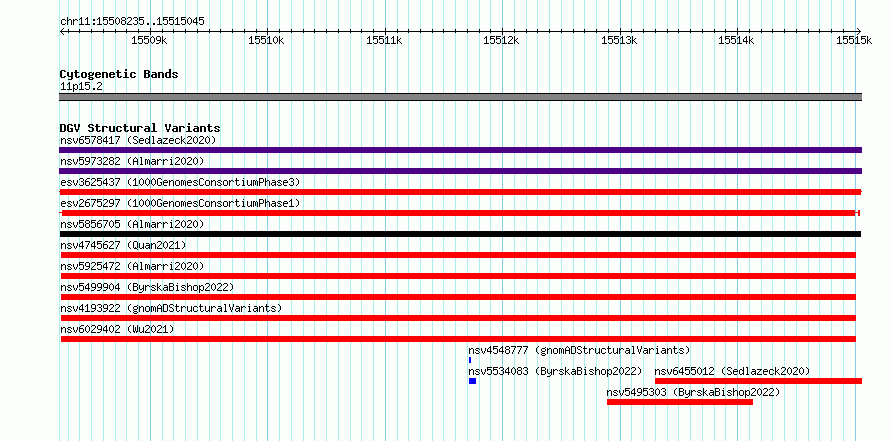Select the red nsv4745627 variant bar
Image resolution: width=890 pixels, height=441 pixels.
(x=458, y=255)
